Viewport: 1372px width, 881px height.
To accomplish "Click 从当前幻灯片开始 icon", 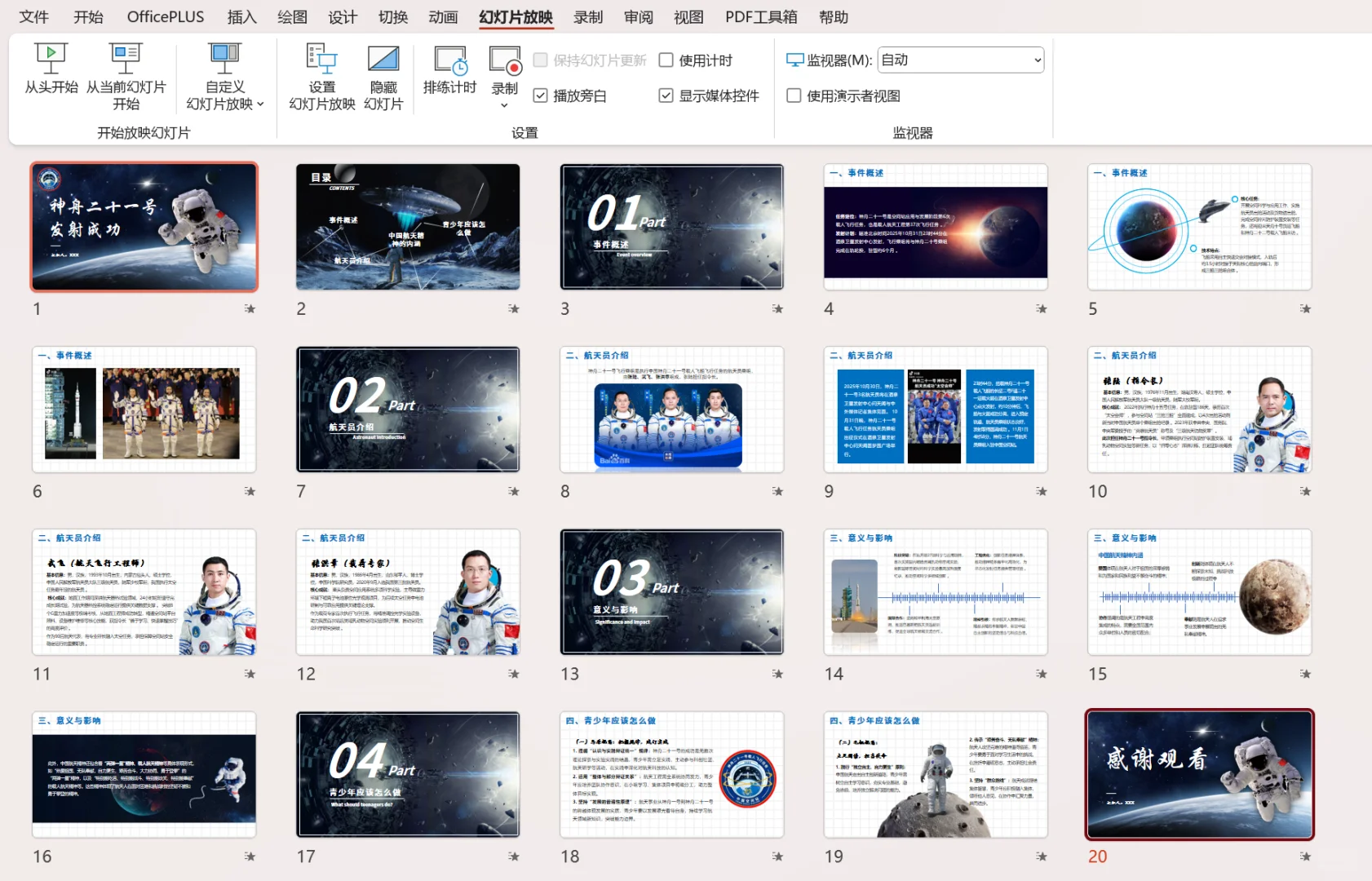I will (x=126, y=59).
